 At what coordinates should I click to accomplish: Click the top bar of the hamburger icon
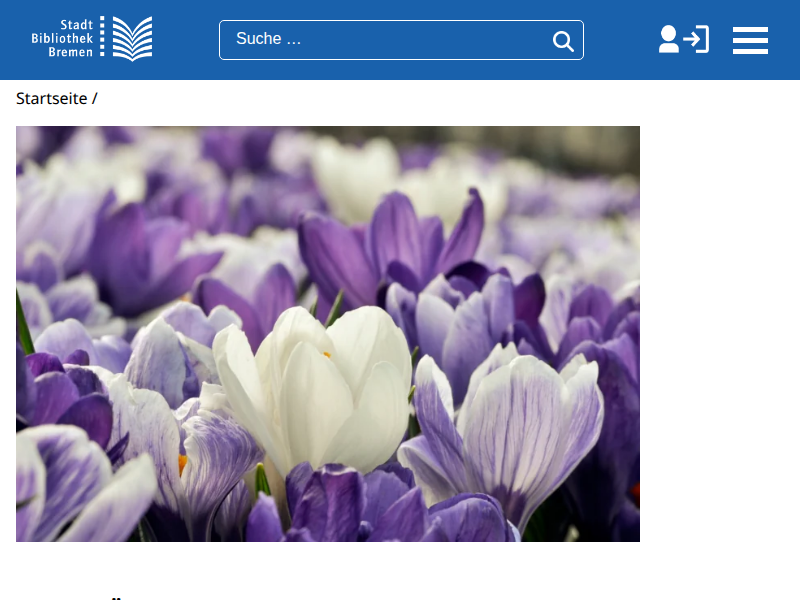[x=750, y=29]
